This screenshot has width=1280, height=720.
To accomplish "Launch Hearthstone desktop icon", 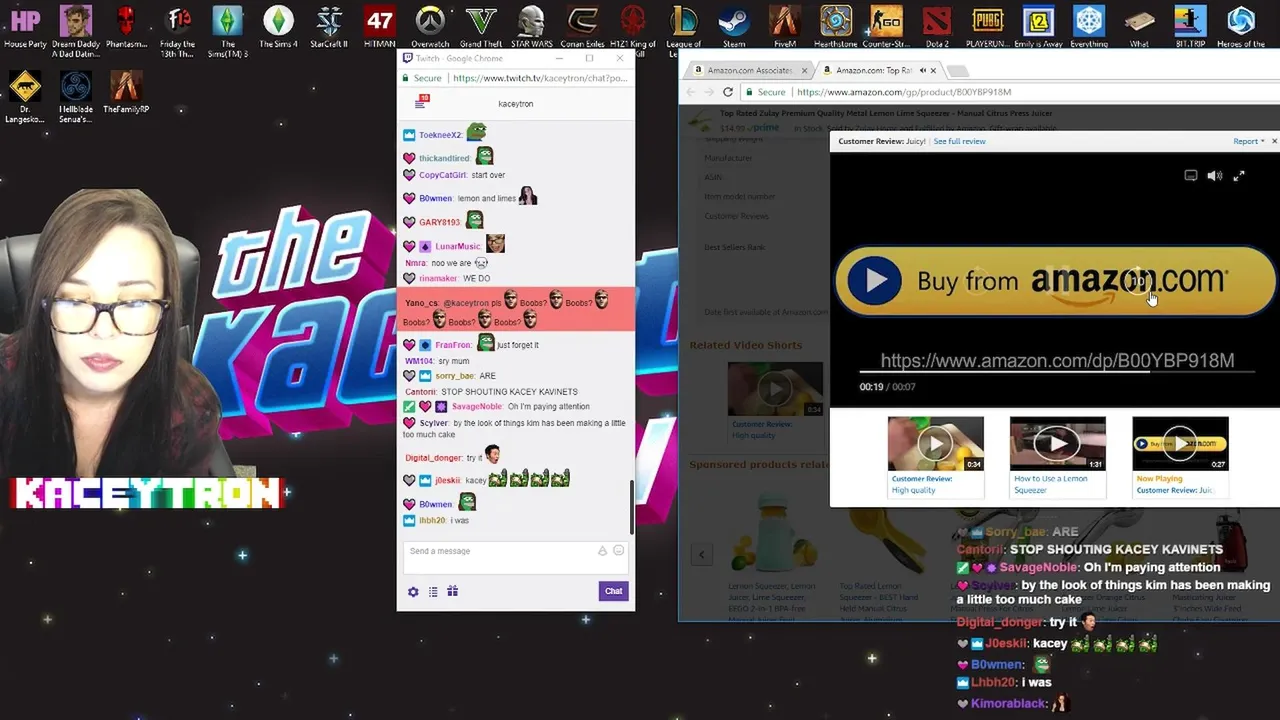I will 835,26.
